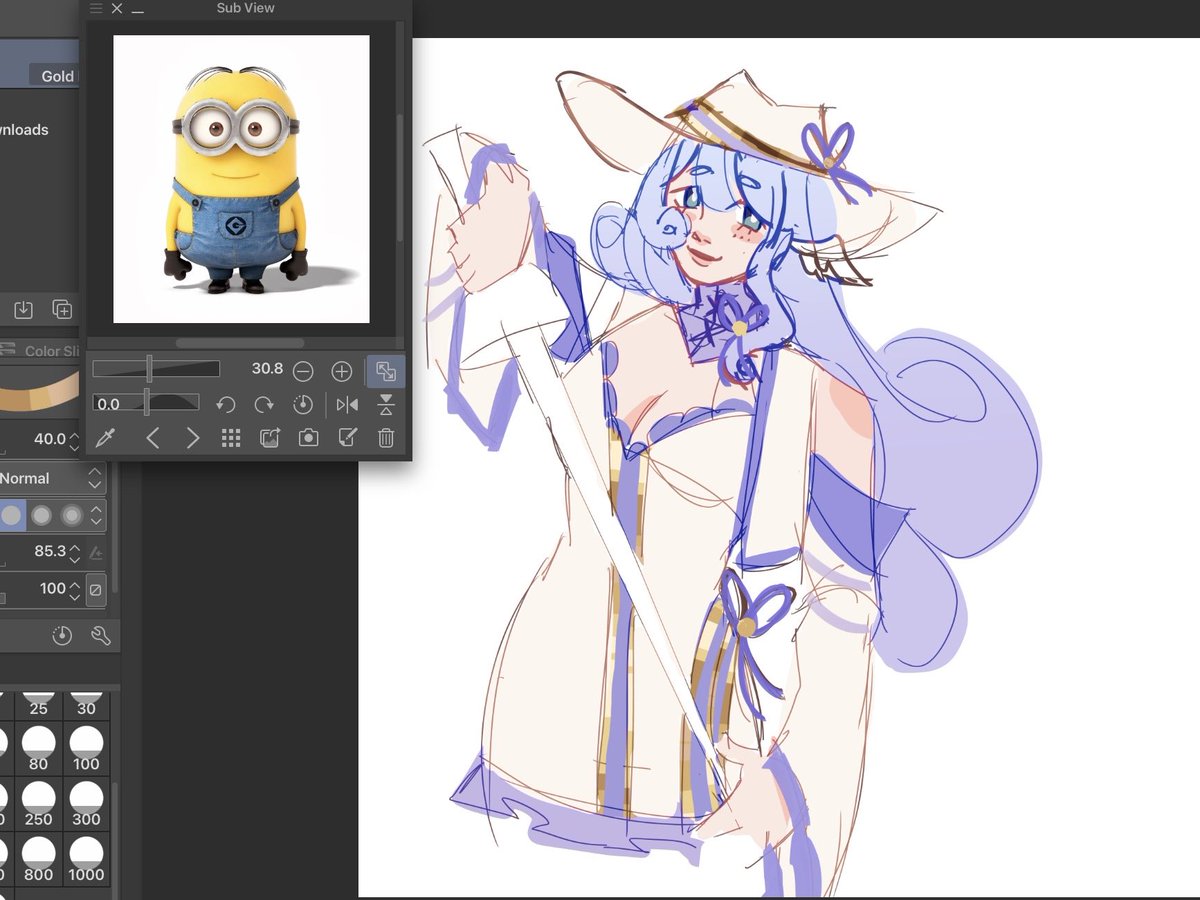Open the Sub View camera capture
1200x900 pixels.
308,438
